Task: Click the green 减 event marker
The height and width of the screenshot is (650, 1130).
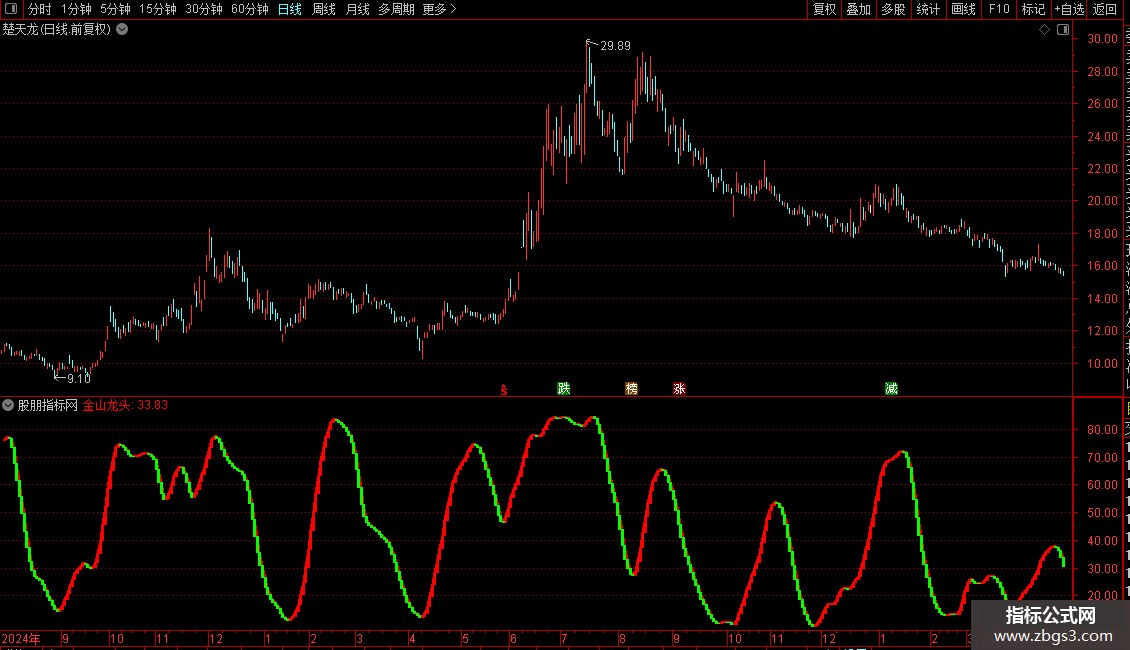Action: click(891, 388)
